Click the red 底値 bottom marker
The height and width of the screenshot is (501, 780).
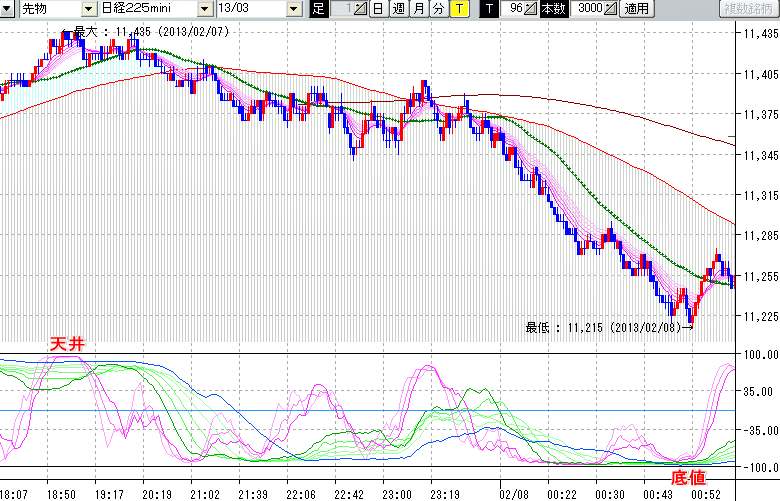tap(687, 478)
